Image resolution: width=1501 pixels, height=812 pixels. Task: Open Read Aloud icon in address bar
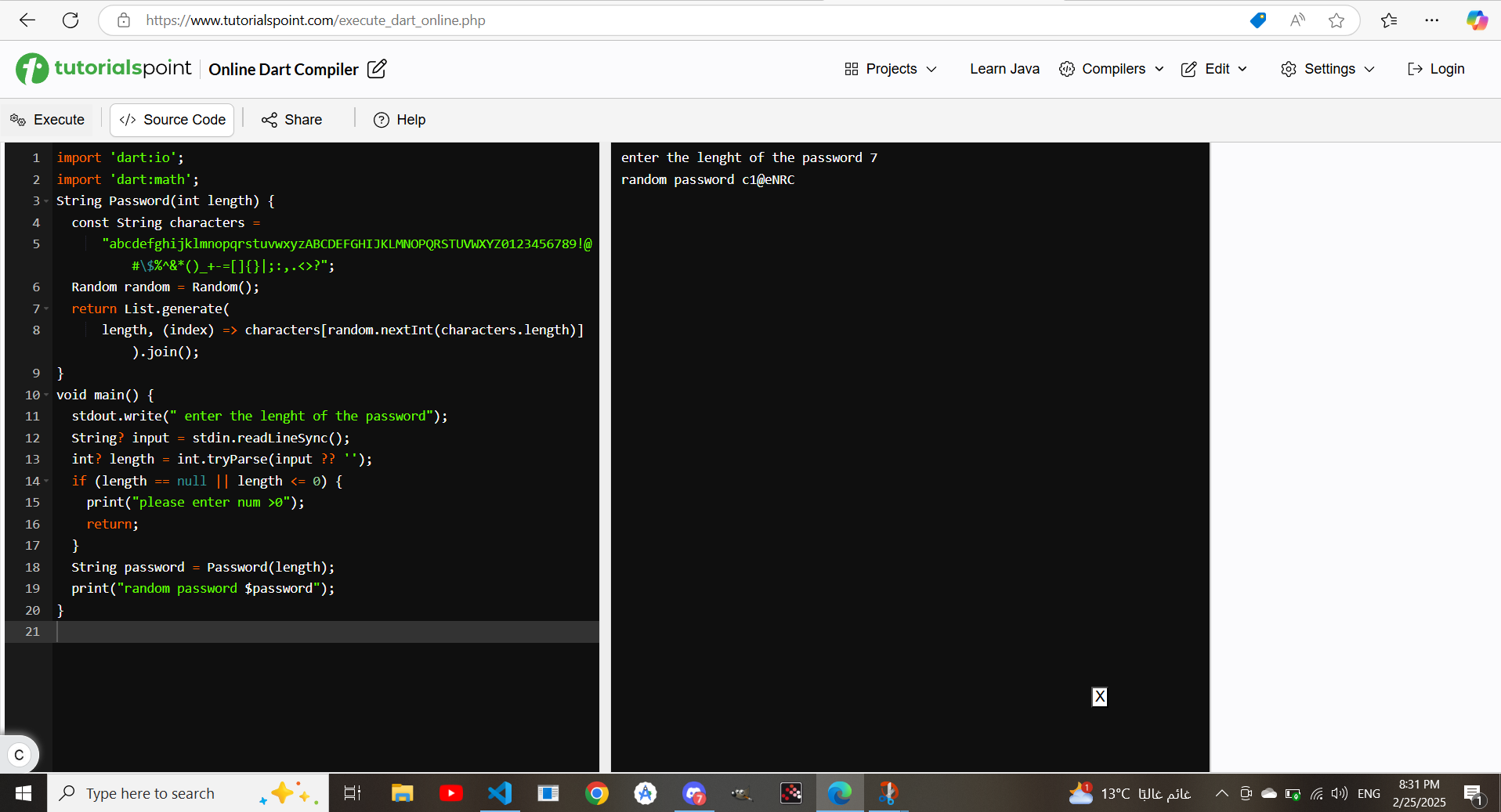pyautogui.click(x=1297, y=20)
